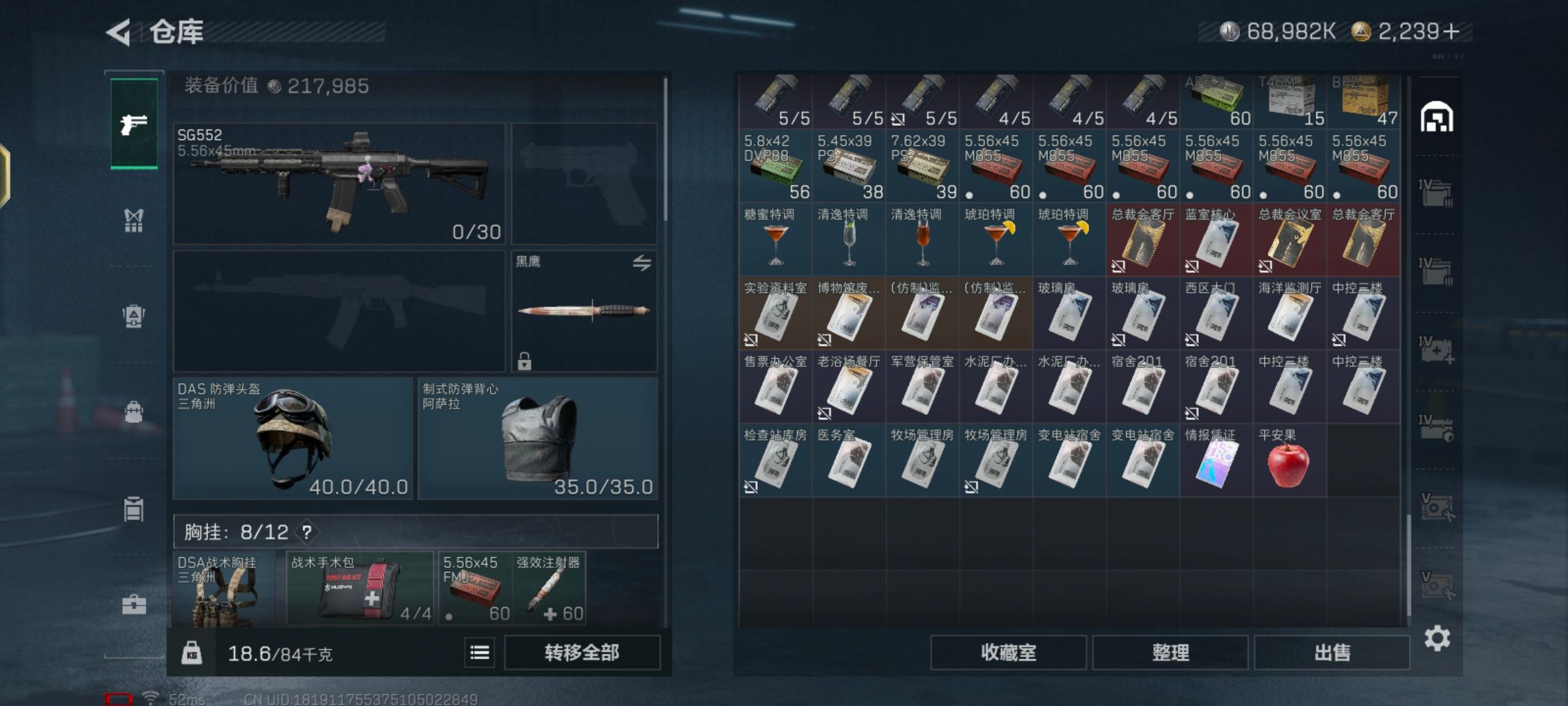Open the list view icon beside 转移全部
Screen dimensions: 1568x706
click(480, 652)
